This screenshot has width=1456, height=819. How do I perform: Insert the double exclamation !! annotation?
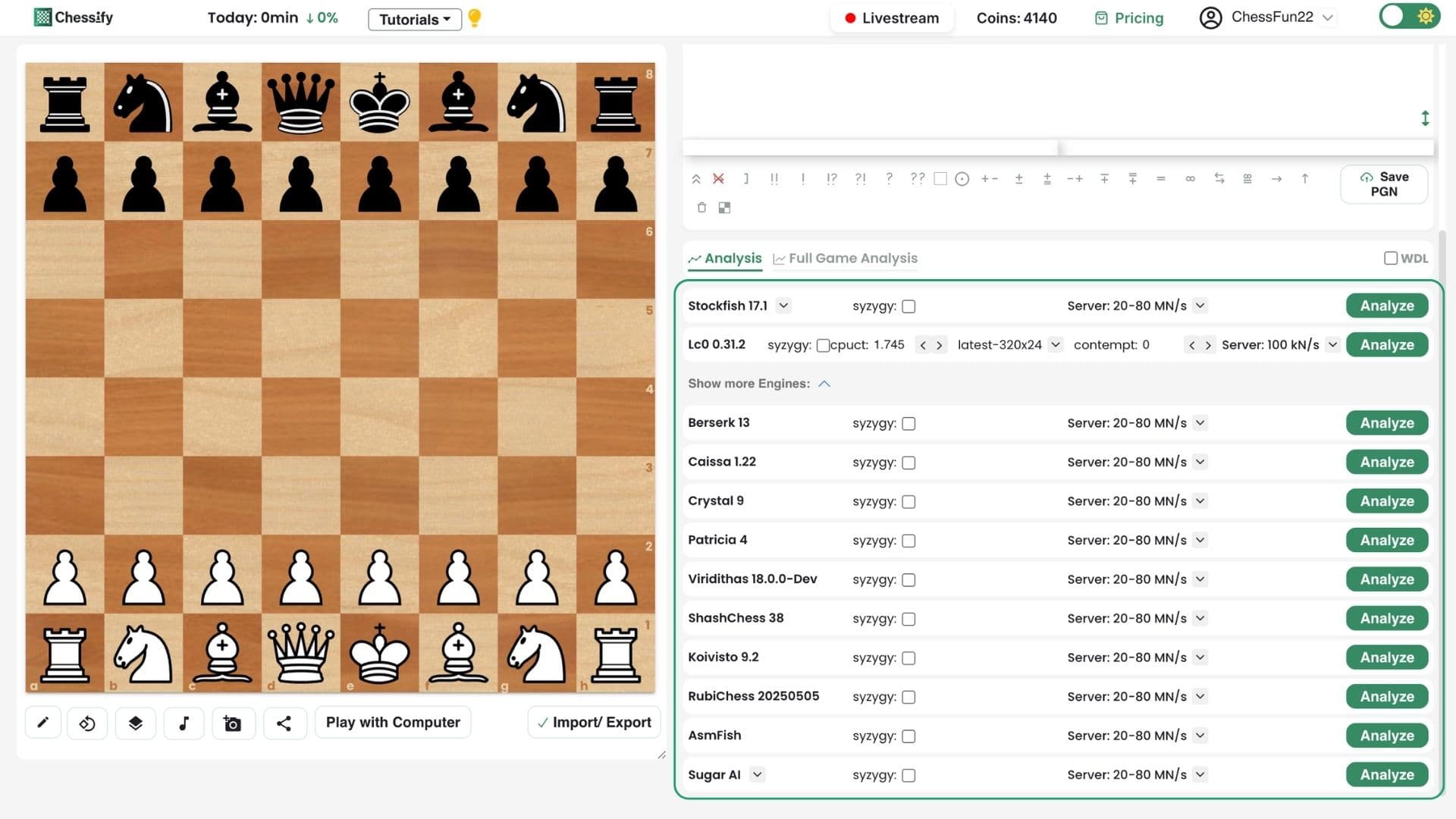tap(774, 179)
